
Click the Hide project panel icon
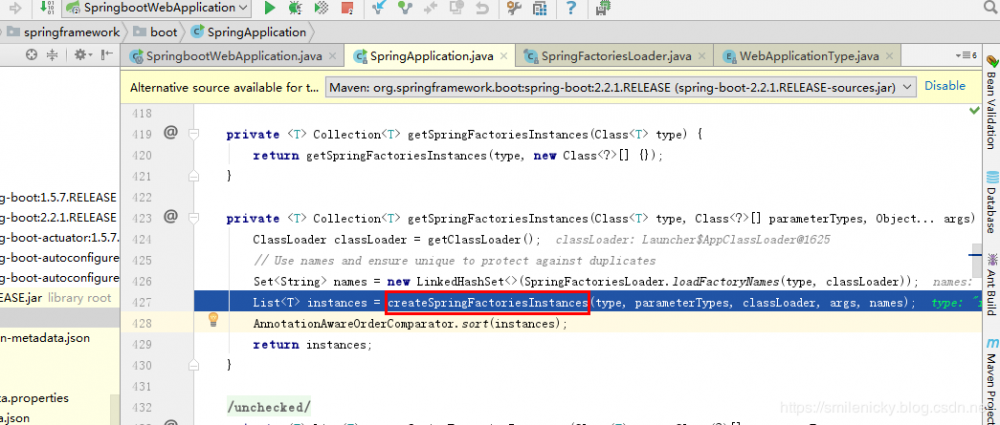pos(107,55)
